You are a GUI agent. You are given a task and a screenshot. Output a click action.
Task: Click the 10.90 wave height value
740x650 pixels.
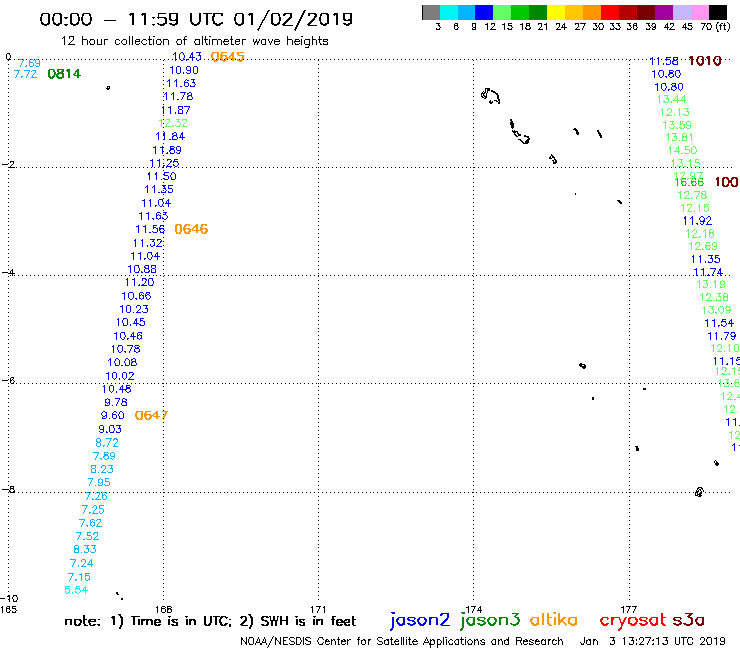(184, 70)
